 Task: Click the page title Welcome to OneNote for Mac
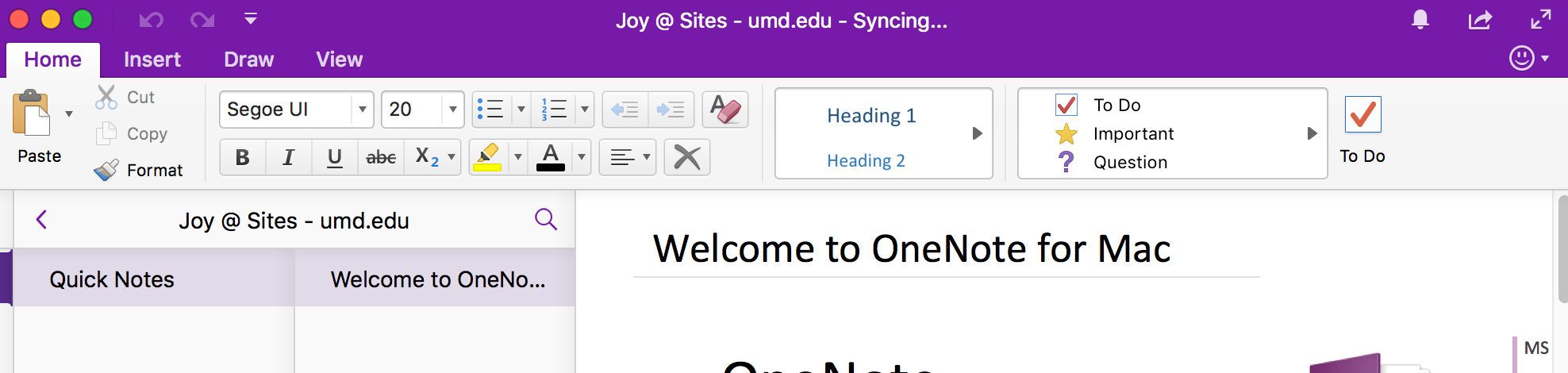click(x=912, y=249)
